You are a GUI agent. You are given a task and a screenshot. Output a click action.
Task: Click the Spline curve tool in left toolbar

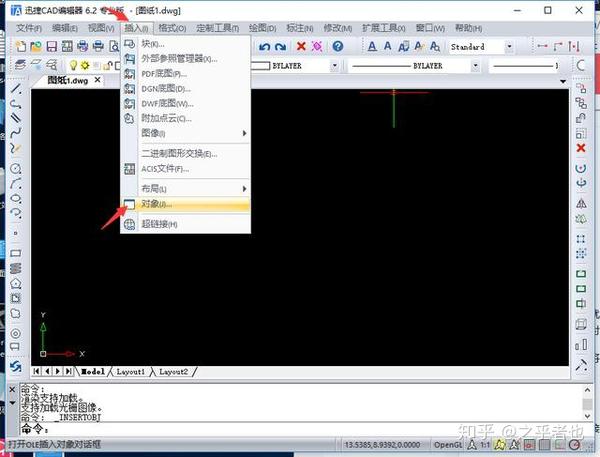pyautogui.click(x=16, y=133)
